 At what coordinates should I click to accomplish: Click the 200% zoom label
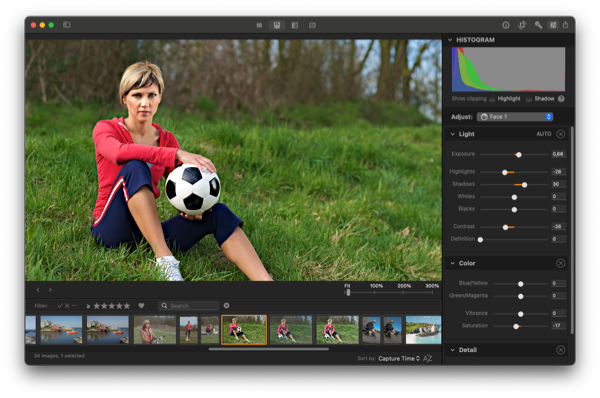click(x=404, y=286)
